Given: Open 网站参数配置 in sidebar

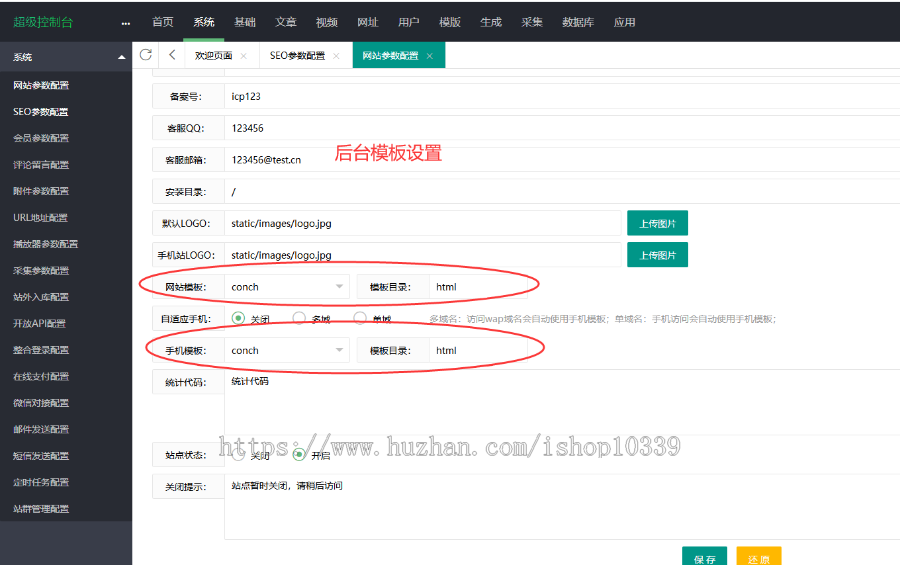Looking at the screenshot, I should pos(41,85).
